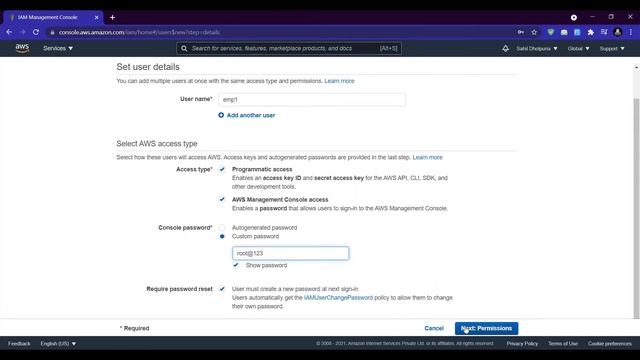The image size is (640, 360).
Task: Open the IAMUserChangePassword policy link
Action: coord(338,298)
